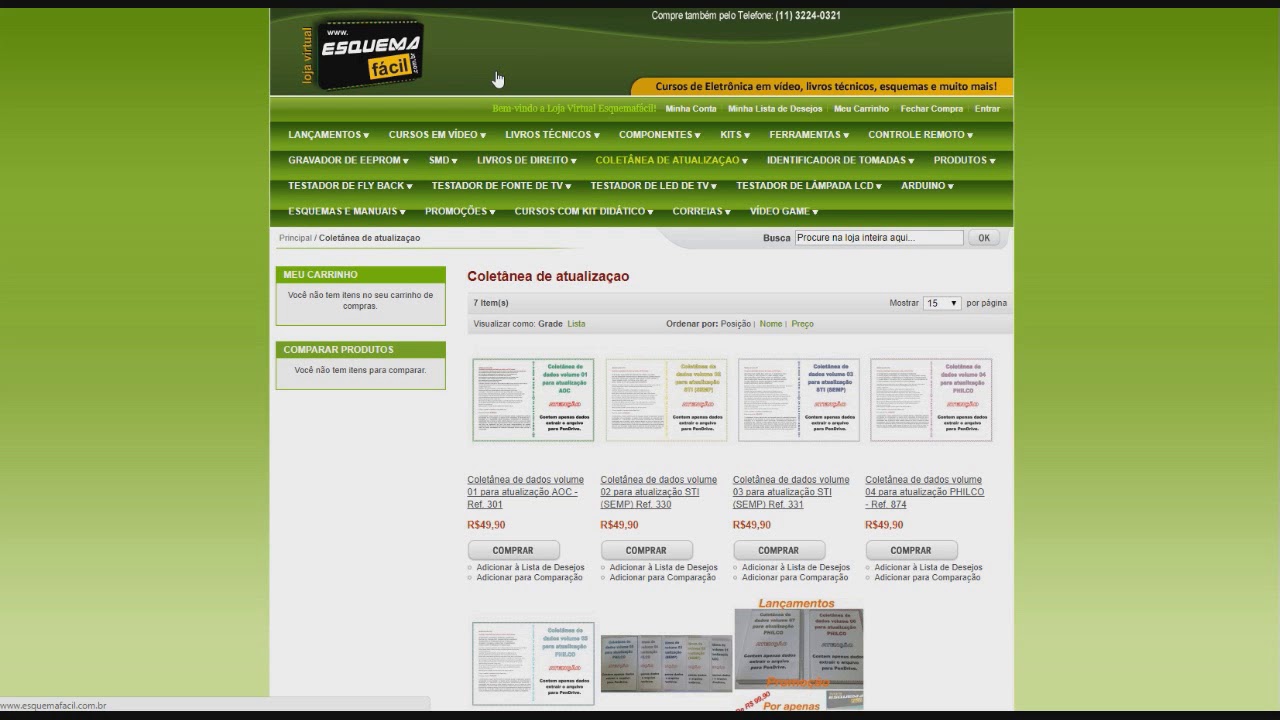Open volume 01 AOC product thumbnail
1280x720 pixels.
533,400
